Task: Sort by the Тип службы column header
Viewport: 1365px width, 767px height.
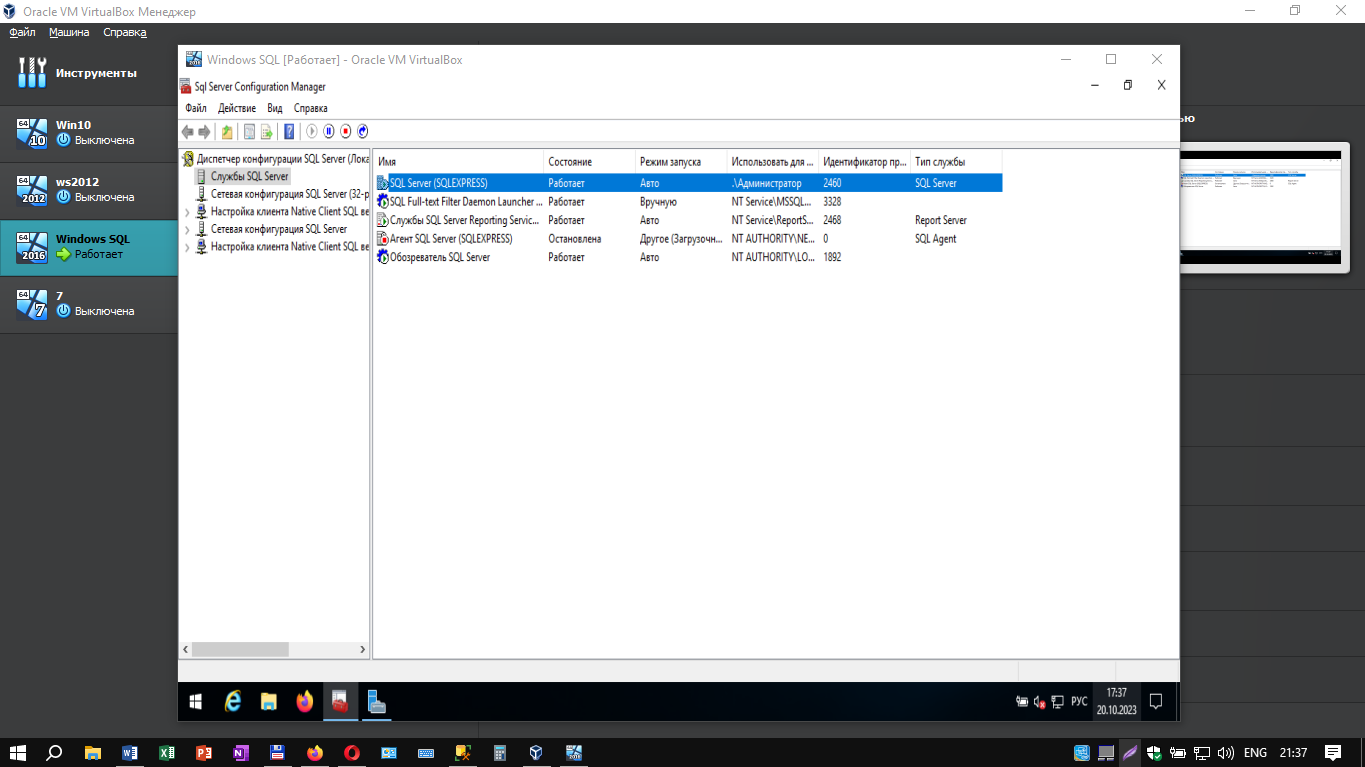Action: pyautogui.click(x=956, y=161)
